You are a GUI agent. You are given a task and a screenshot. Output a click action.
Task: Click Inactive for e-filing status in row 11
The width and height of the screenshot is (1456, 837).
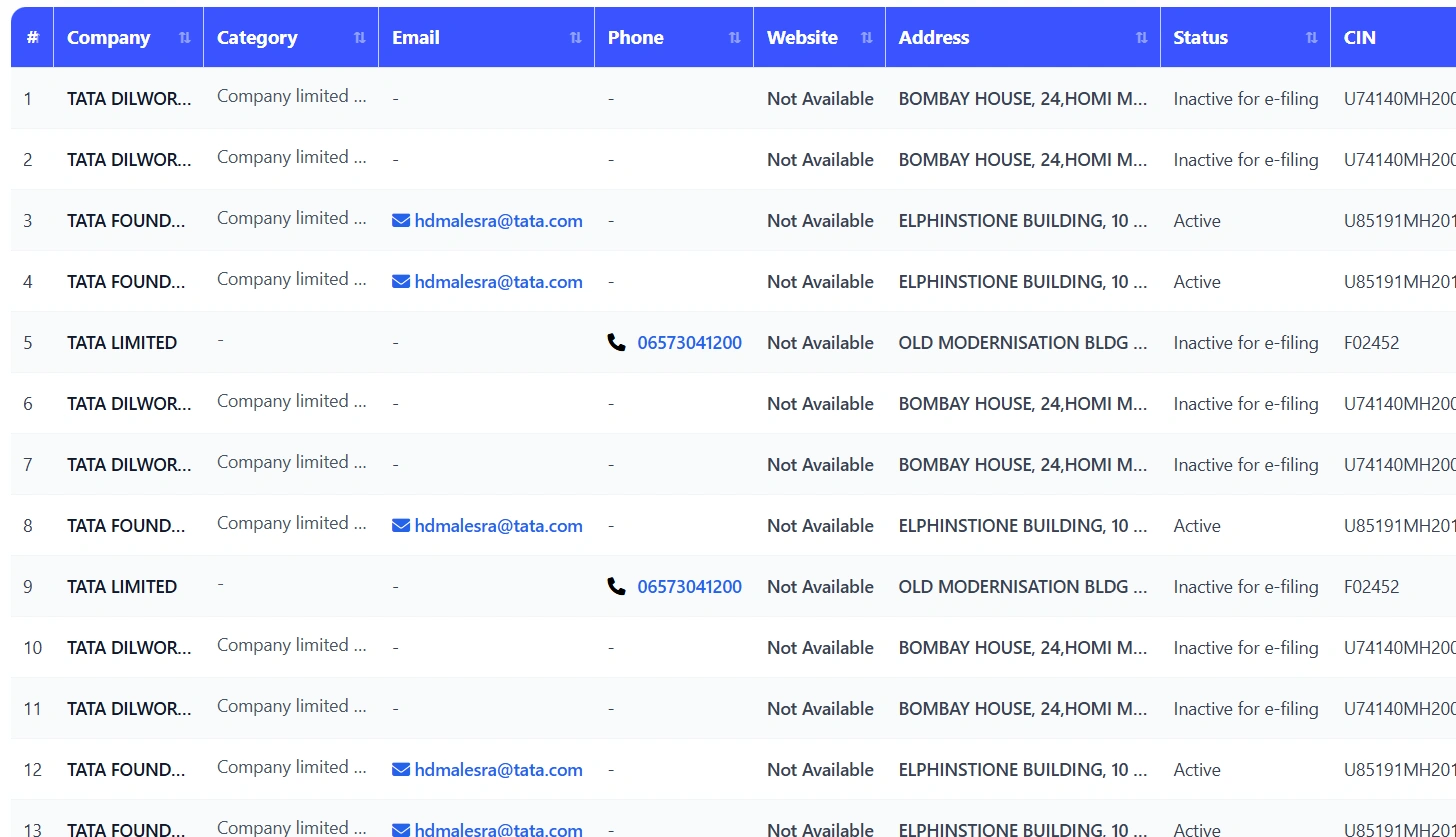pos(1246,709)
